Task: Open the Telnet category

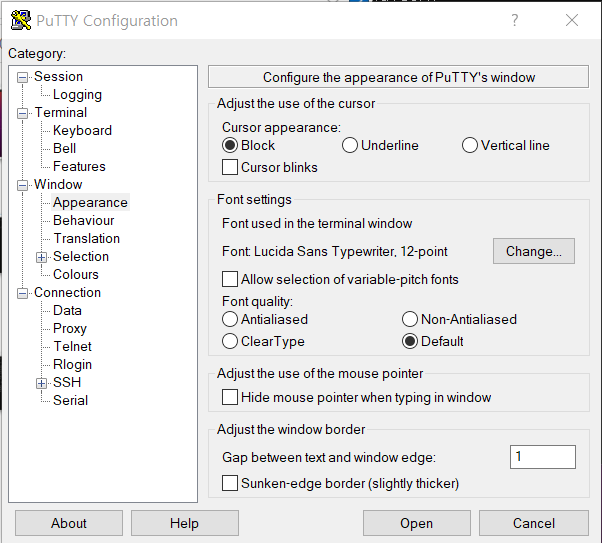Action: [x=72, y=347]
